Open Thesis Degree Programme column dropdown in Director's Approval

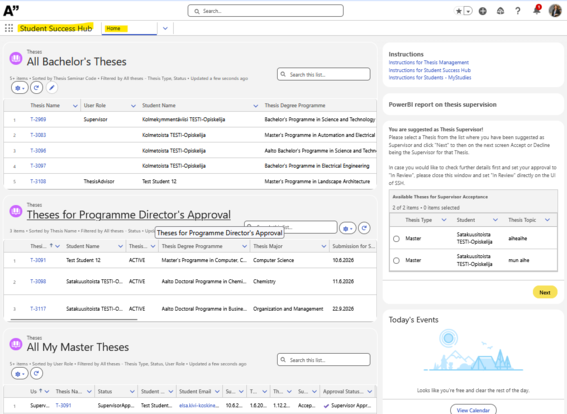click(x=244, y=246)
